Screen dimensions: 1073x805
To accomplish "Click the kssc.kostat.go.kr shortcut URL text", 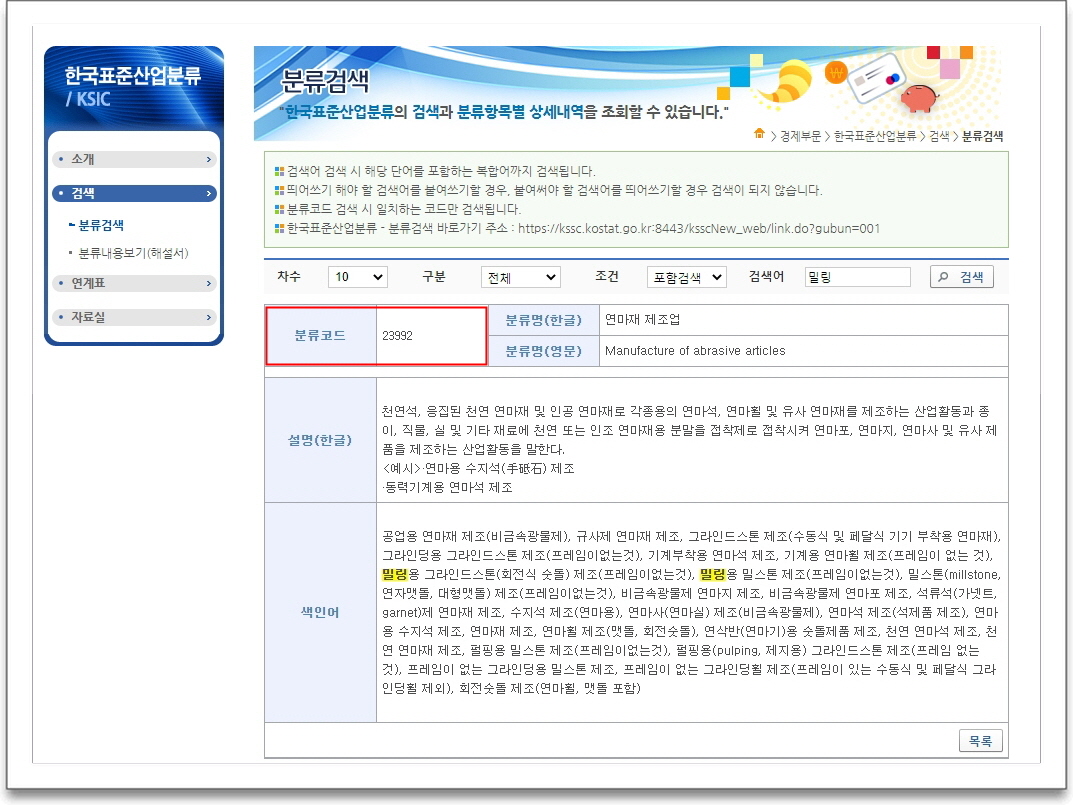I will [x=699, y=229].
